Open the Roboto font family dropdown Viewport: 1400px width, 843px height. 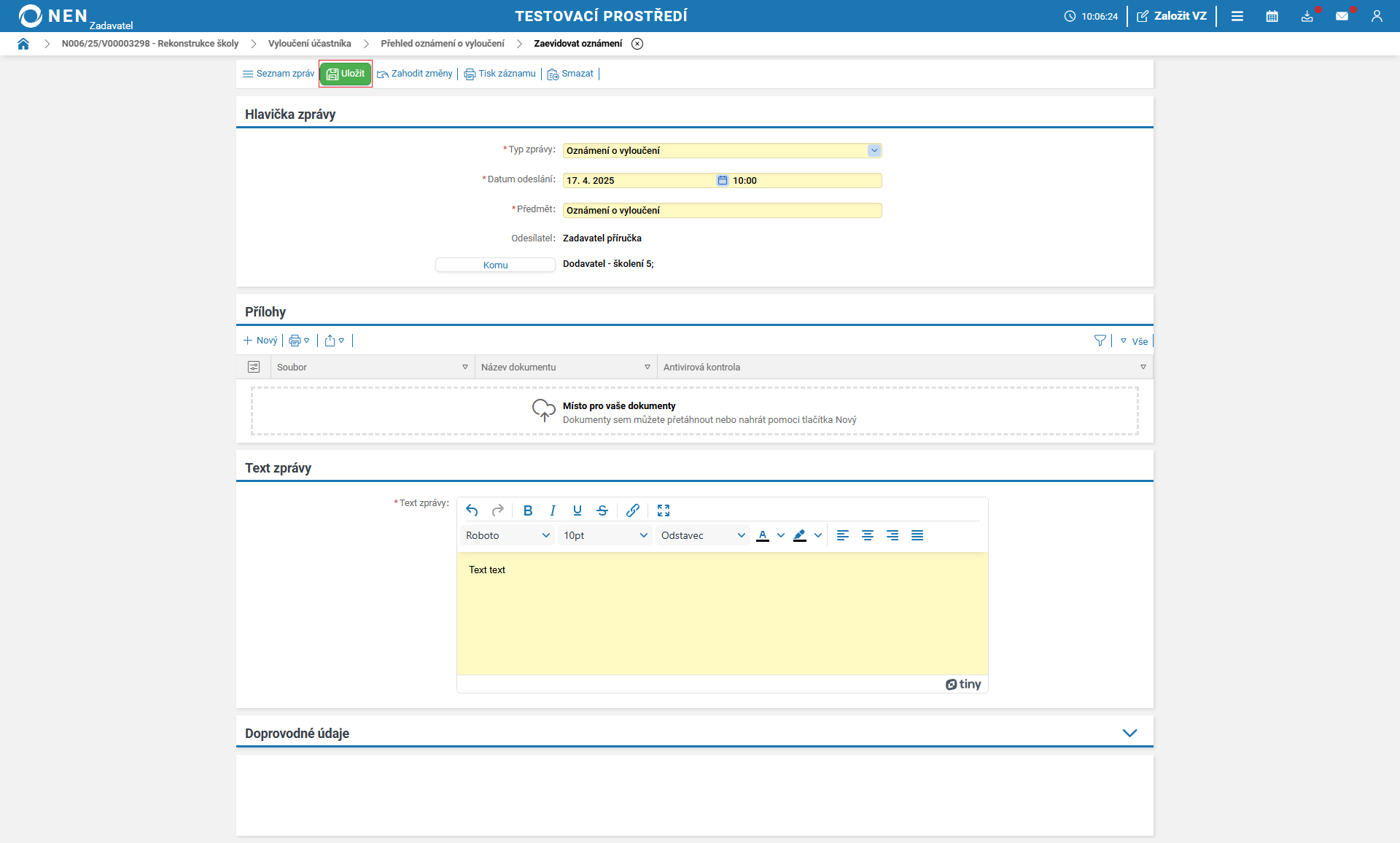[507, 535]
